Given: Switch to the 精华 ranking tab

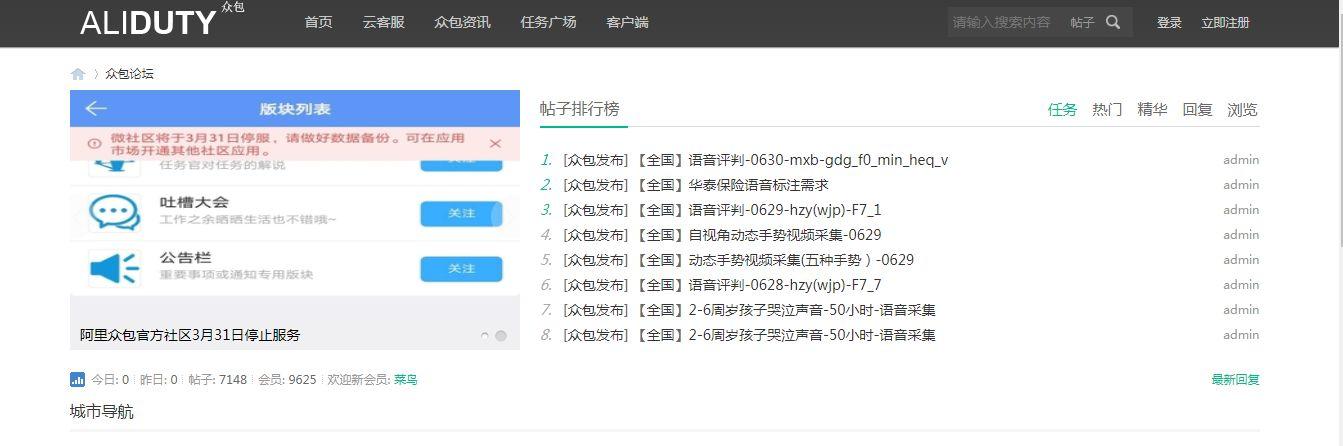Looking at the screenshot, I should (1152, 110).
